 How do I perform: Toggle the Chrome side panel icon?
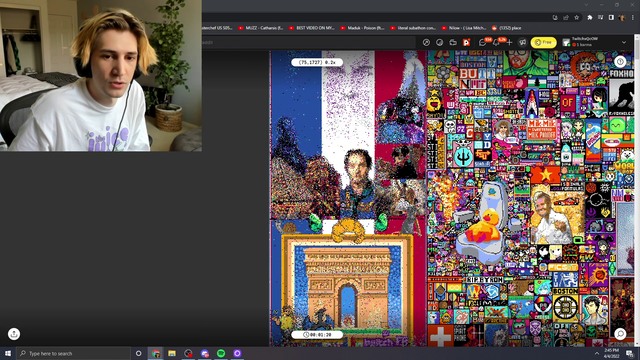point(611,18)
